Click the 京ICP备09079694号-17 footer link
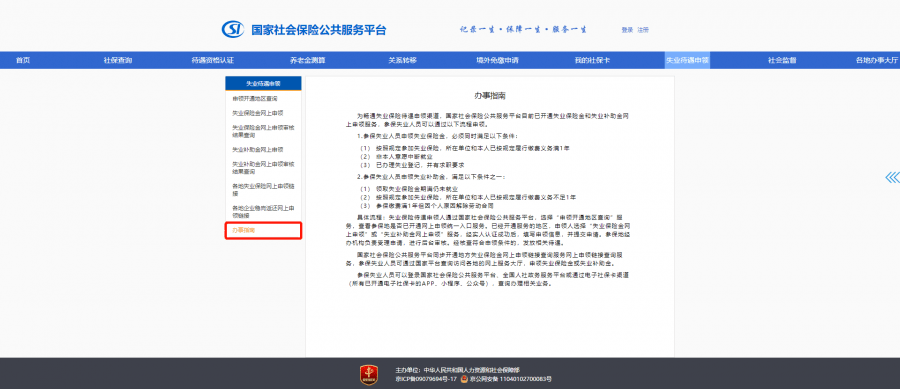 [426, 379]
